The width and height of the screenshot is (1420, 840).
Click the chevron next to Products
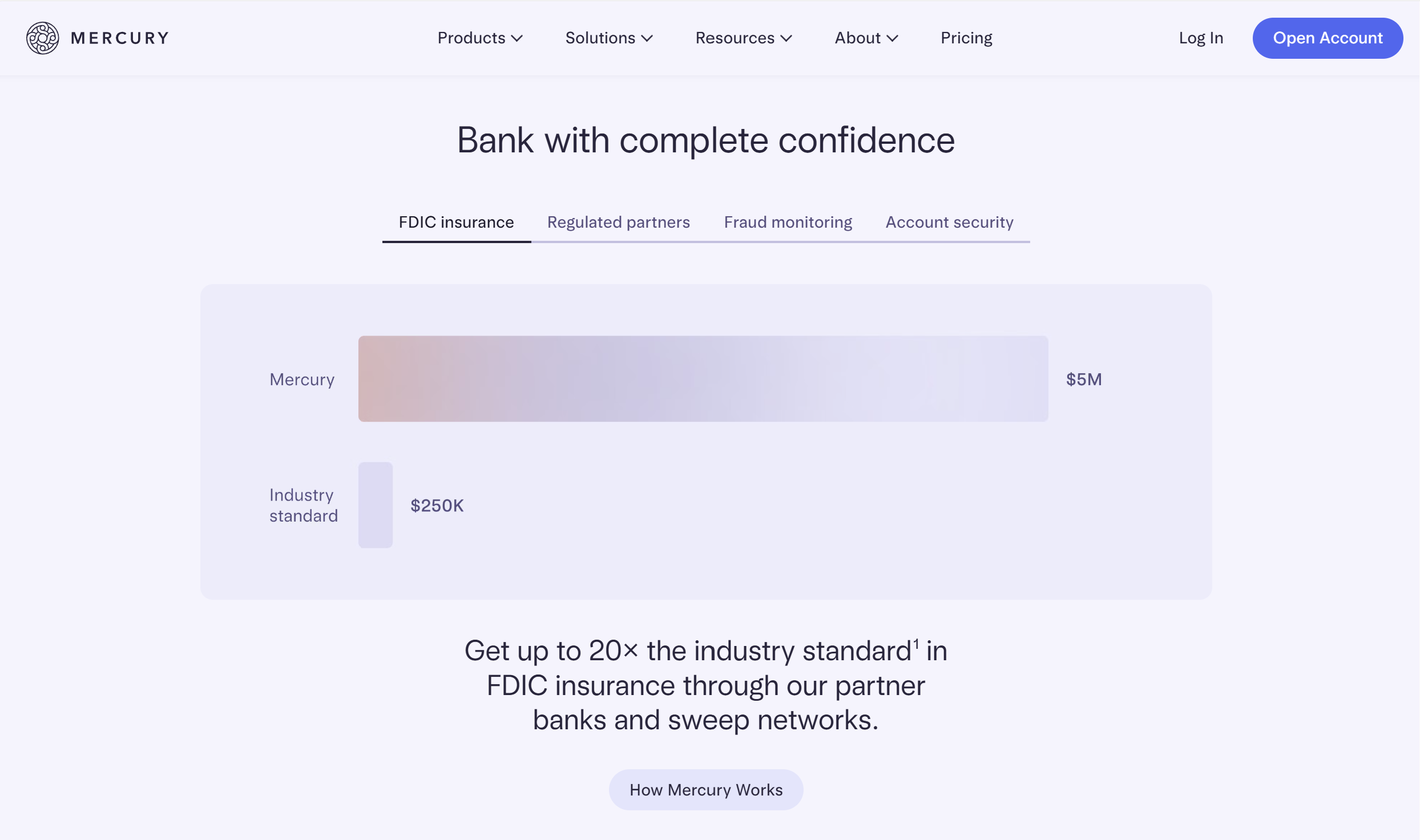(517, 39)
